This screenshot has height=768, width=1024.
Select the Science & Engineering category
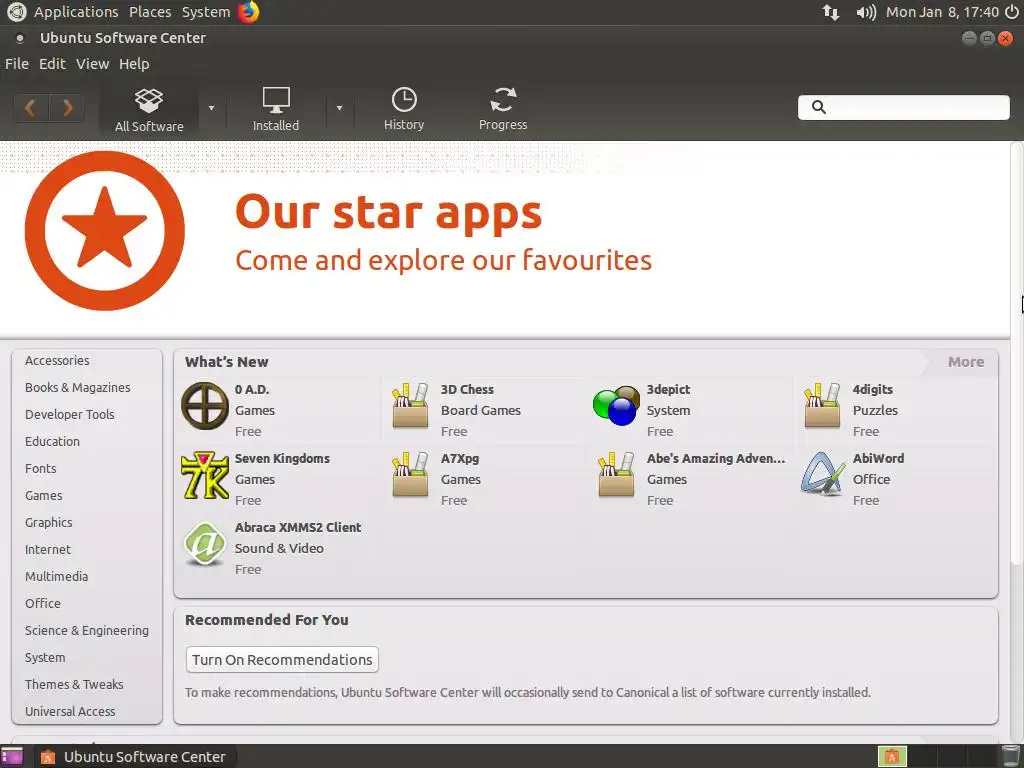point(87,630)
